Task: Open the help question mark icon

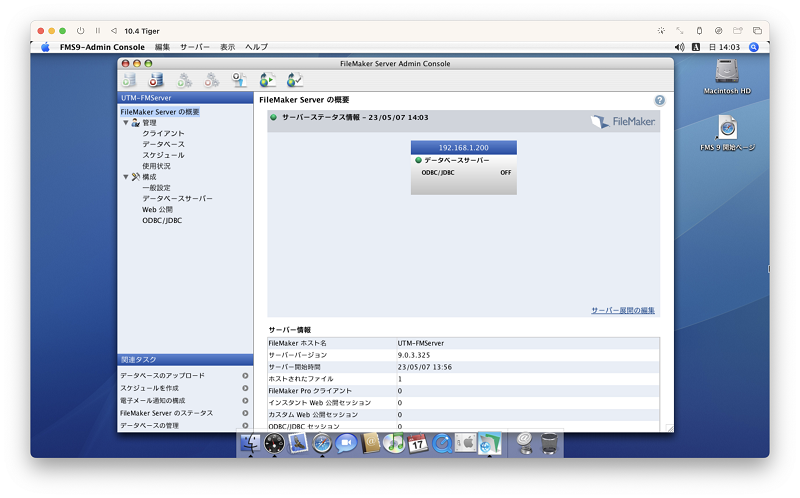Action: point(660,101)
